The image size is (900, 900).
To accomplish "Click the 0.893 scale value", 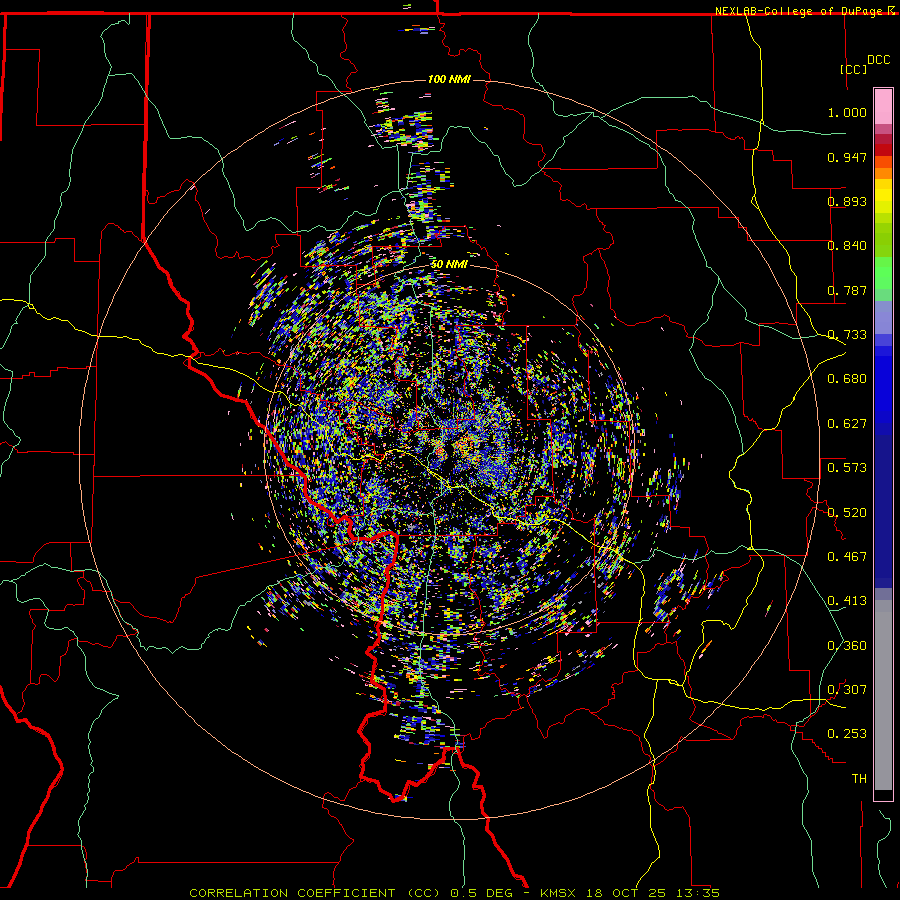I will coord(847,201).
